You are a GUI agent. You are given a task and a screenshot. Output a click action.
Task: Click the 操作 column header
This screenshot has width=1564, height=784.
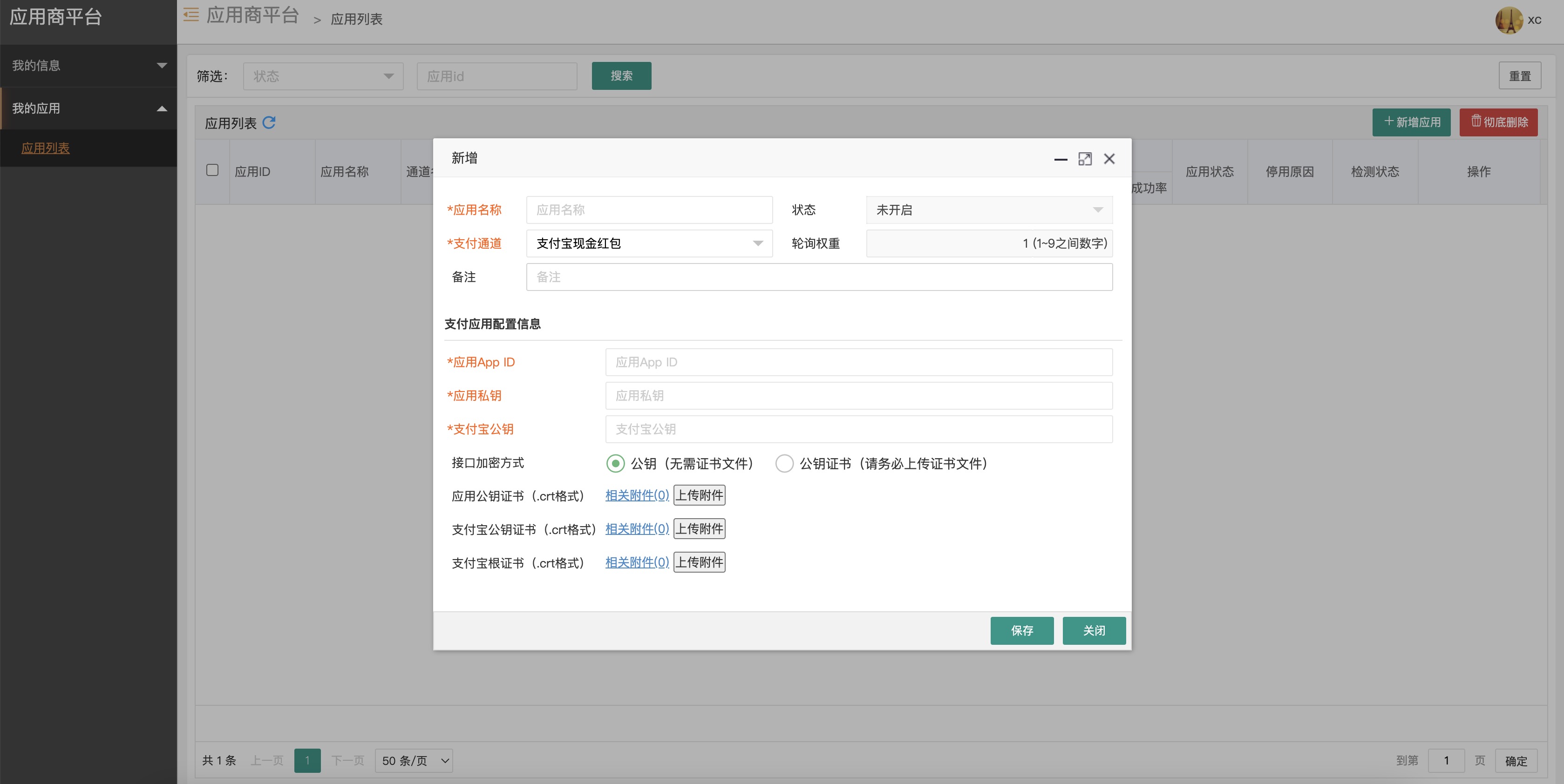click(x=1478, y=172)
